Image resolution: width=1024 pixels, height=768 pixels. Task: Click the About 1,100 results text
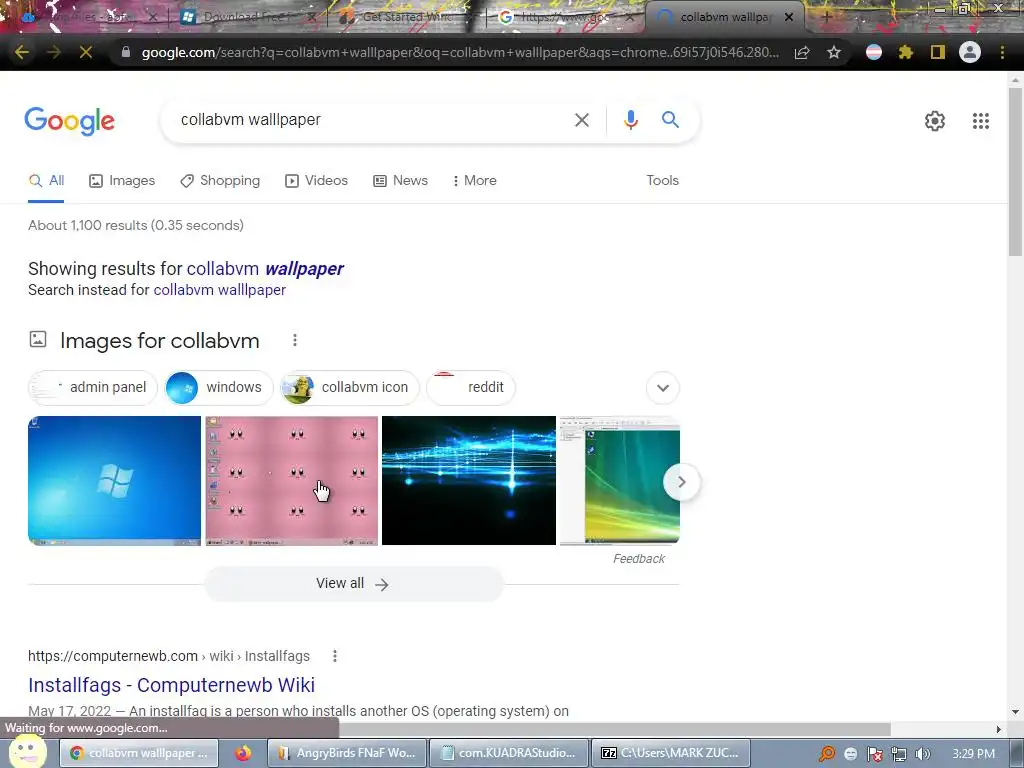[x=136, y=225]
